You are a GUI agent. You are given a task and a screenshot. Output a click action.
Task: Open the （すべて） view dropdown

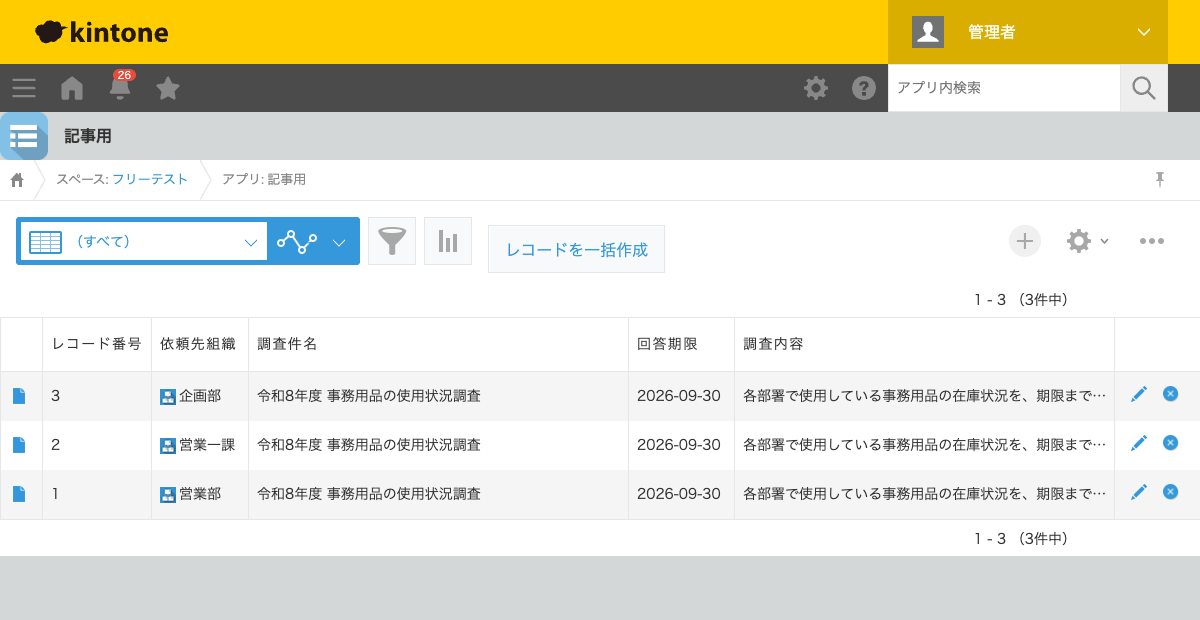click(x=143, y=241)
